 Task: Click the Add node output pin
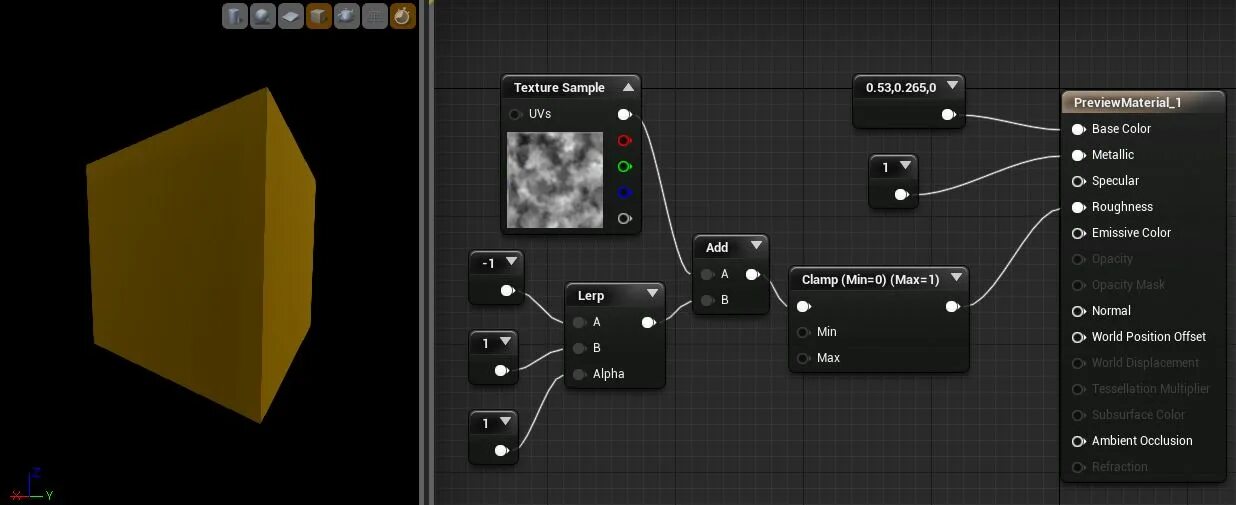click(x=753, y=274)
